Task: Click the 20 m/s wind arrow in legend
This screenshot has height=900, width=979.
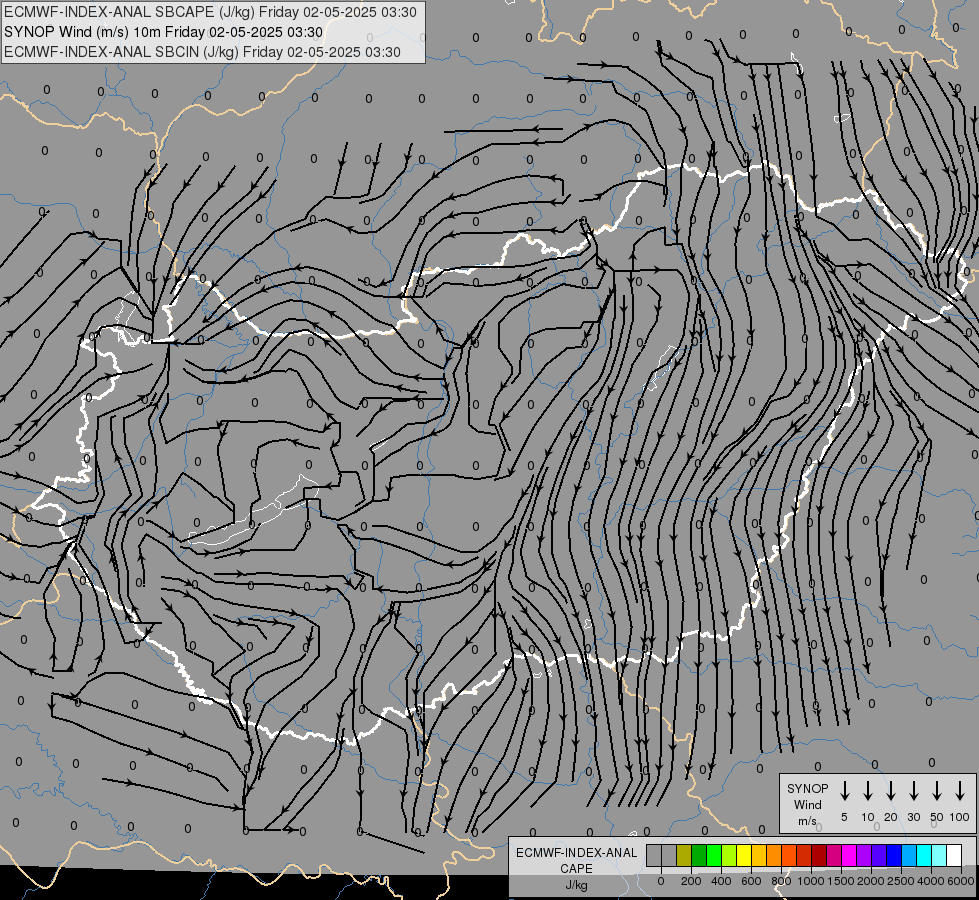Action: pos(890,791)
